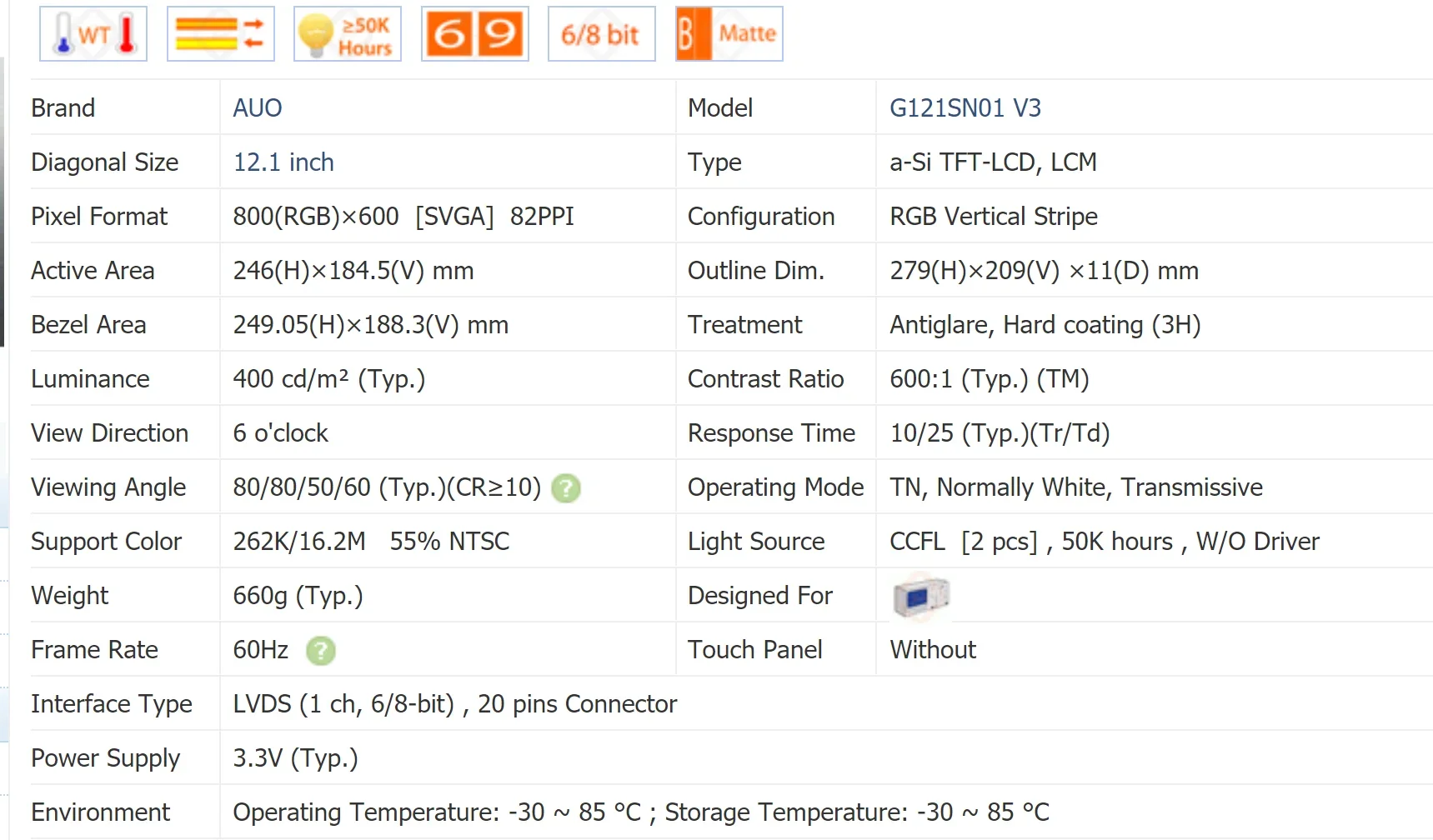The width and height of the screenshot is (1433, 840).
Task: Click the Pixel Format row label
Action: (x=99, y=217)
